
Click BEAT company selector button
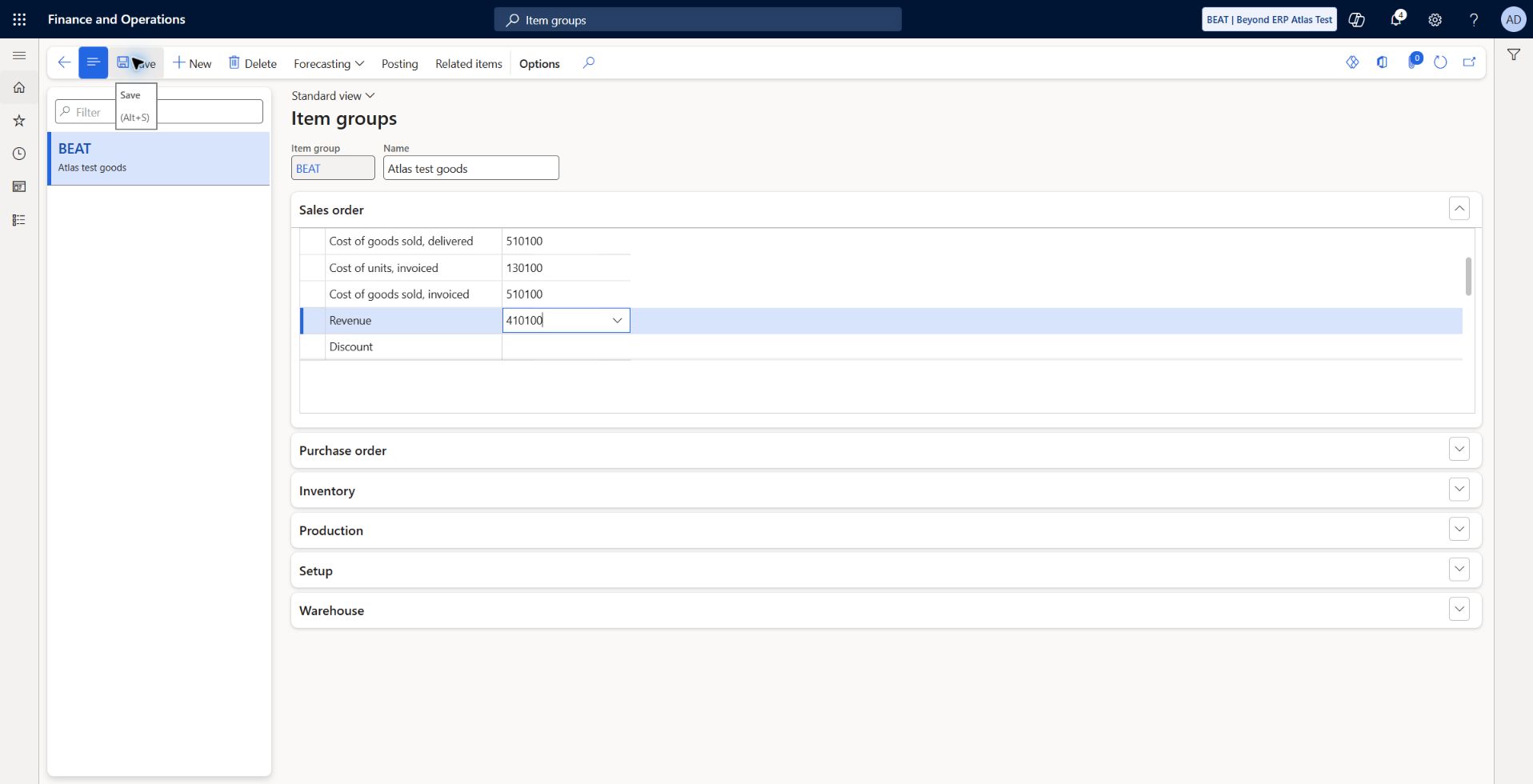1269,20
